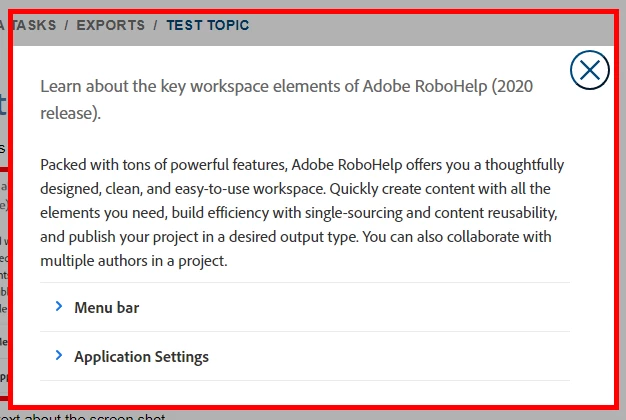
Task: Open the Application Settings section heading
Action: point(141,357)
